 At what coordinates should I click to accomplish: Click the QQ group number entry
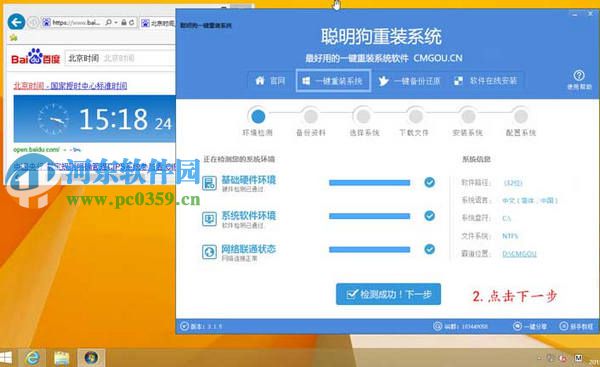460,326
